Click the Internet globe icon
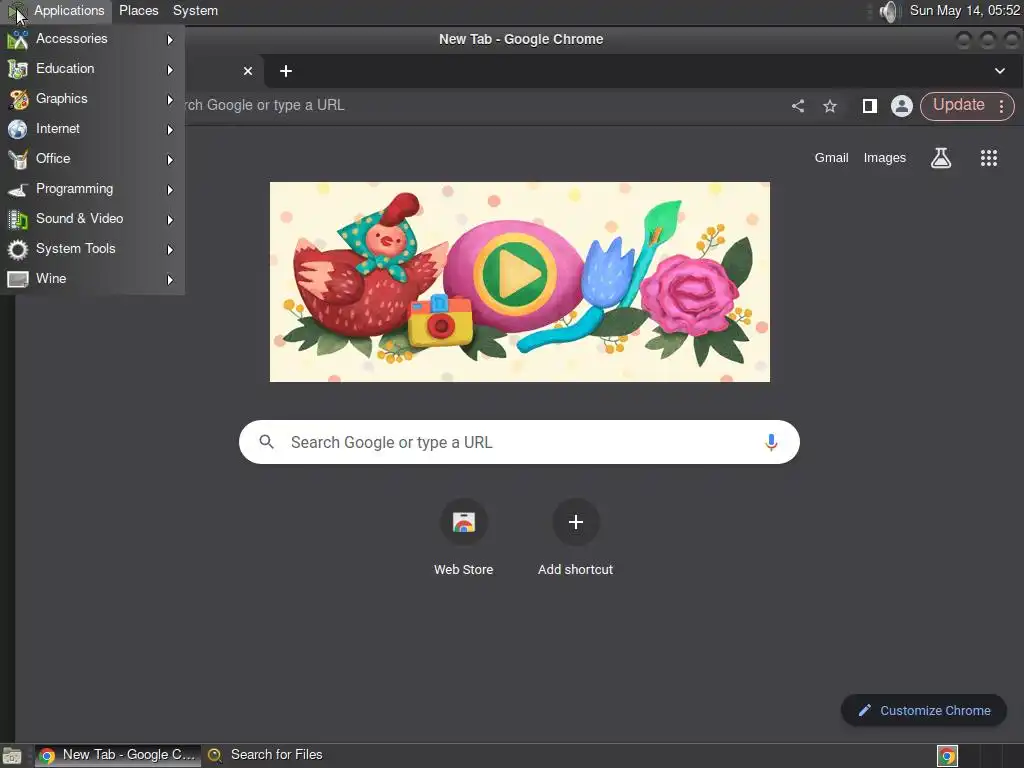This screenshot has width=1024, height=768. pyautogui.click(x=18, y=129)
